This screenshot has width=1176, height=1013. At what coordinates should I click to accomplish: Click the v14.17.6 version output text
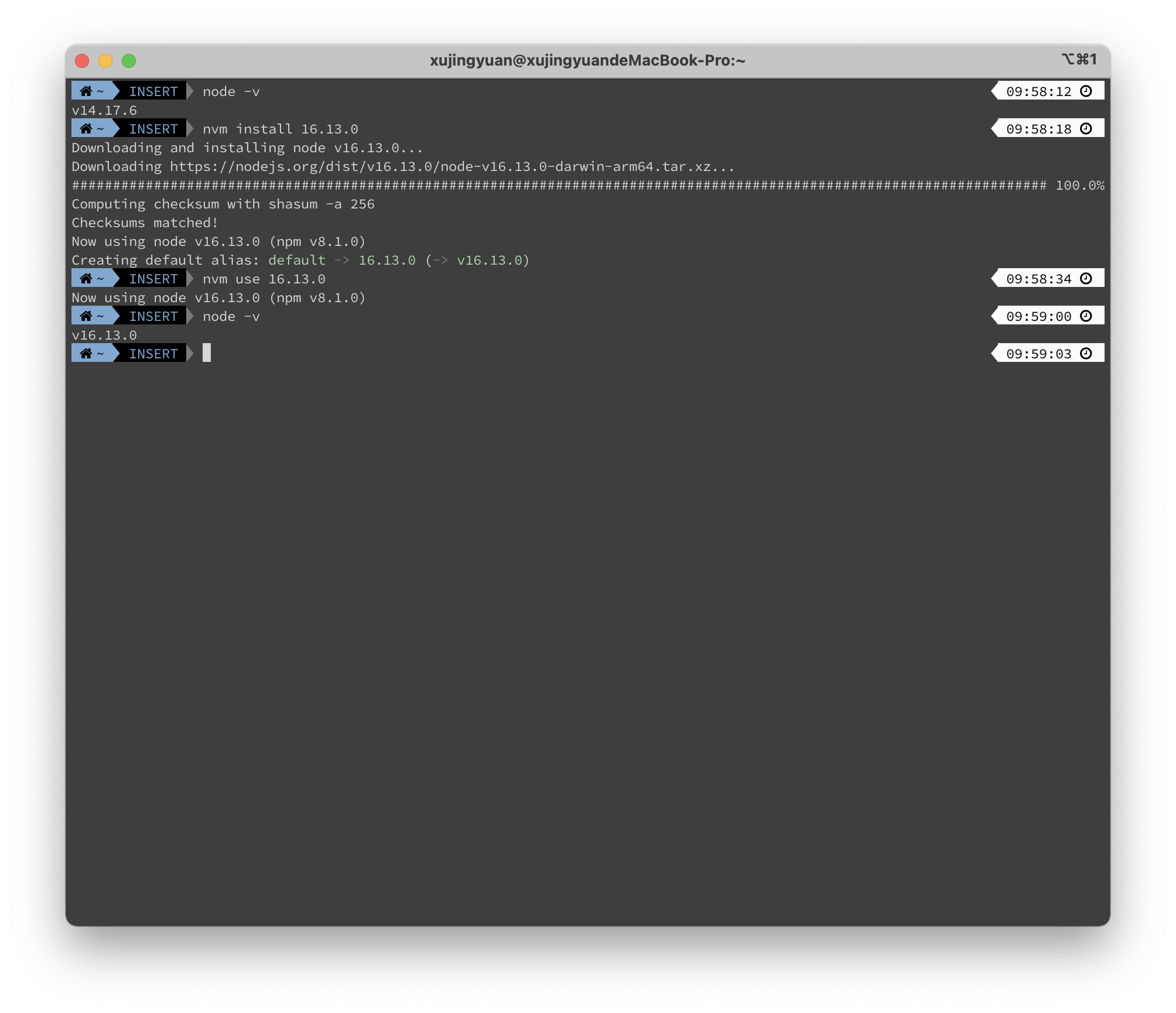coord(104,110)
